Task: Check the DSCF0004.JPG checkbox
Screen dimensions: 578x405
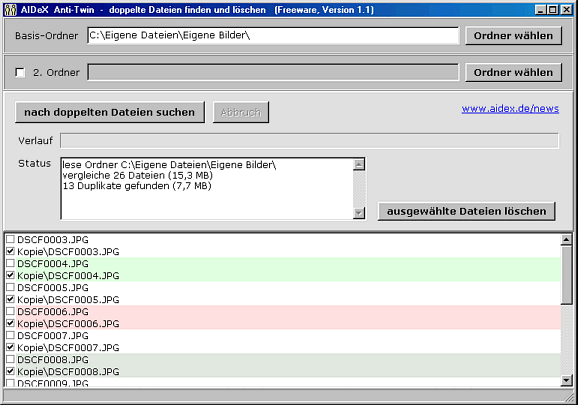Action: click(x=10, y=263)
